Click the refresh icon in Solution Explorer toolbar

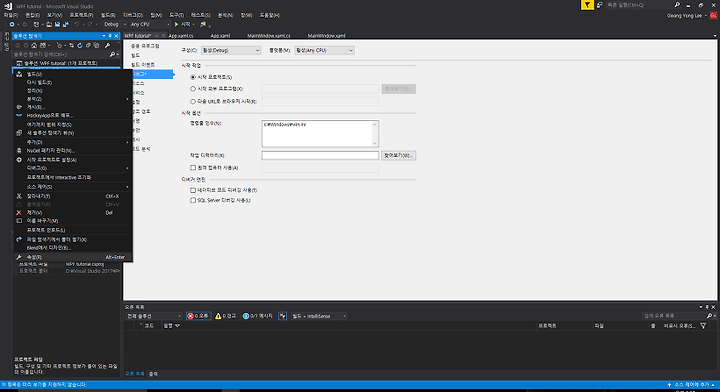[x=80, y=45]
